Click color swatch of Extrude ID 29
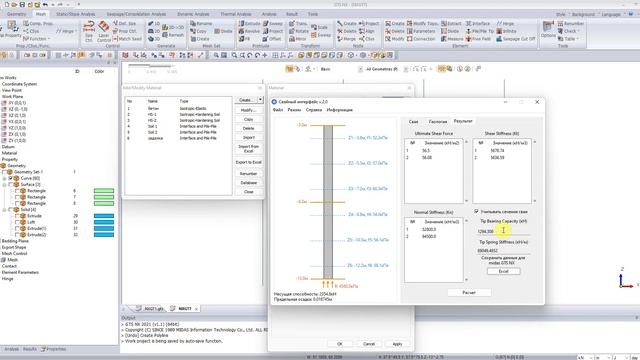This screenshot has width=640, height=360. tap(104, 216)
